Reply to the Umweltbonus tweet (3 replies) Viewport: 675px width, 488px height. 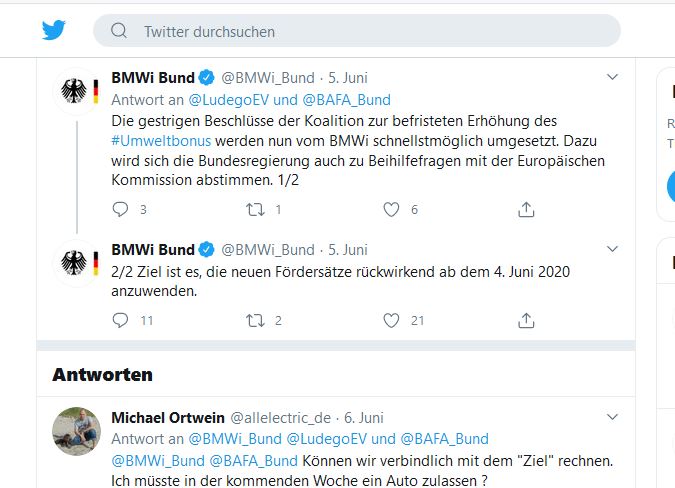120,210
